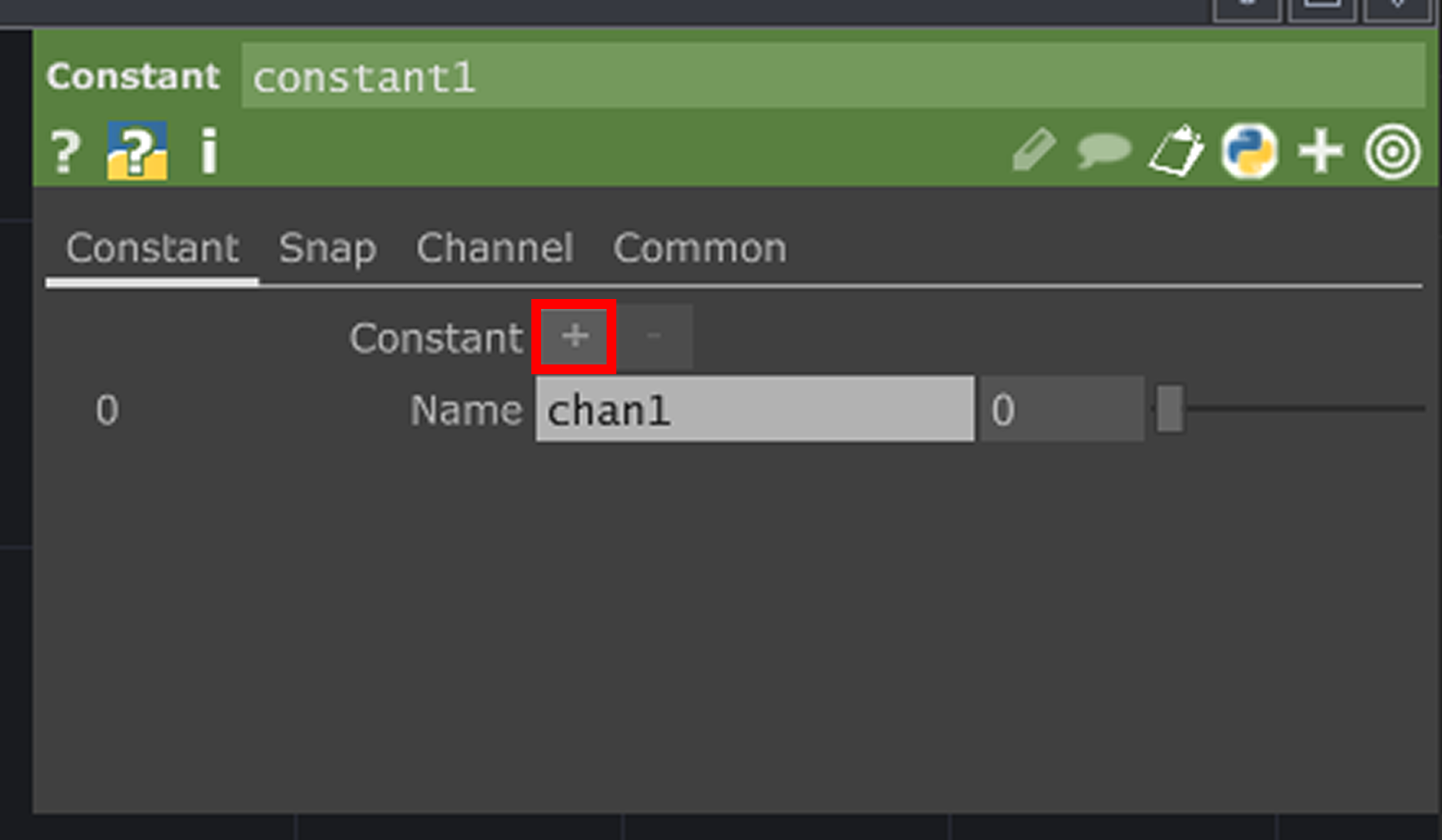Switch to the Channel tab
The image size is (1442, 840).
coord(495,248)
